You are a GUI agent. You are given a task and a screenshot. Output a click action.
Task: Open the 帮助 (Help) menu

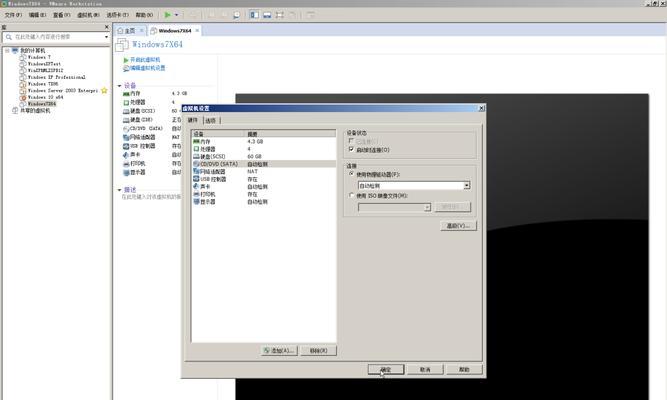[x=144, y=15]
